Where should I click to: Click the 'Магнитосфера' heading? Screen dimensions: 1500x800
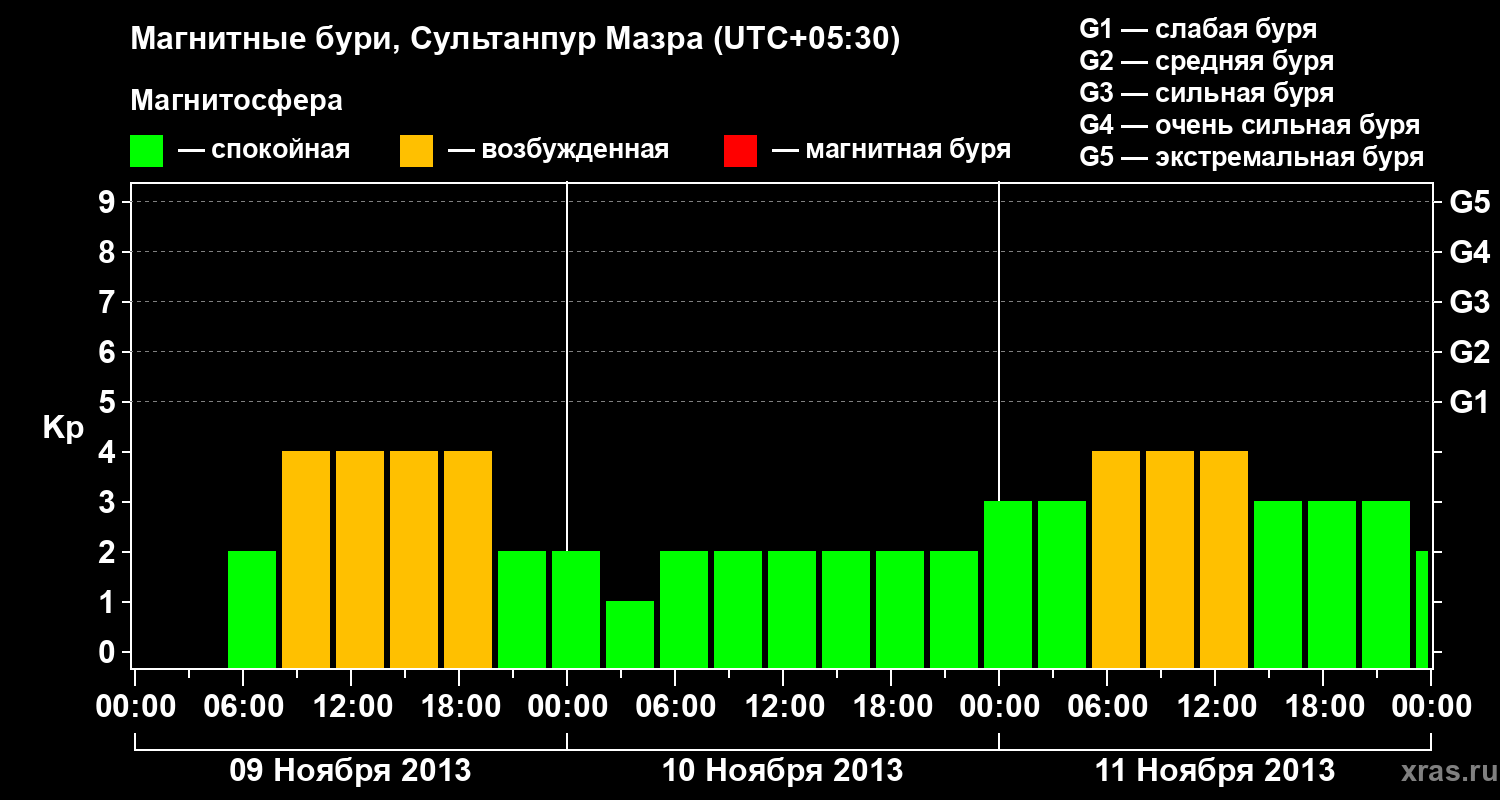(x=237, y=100)
